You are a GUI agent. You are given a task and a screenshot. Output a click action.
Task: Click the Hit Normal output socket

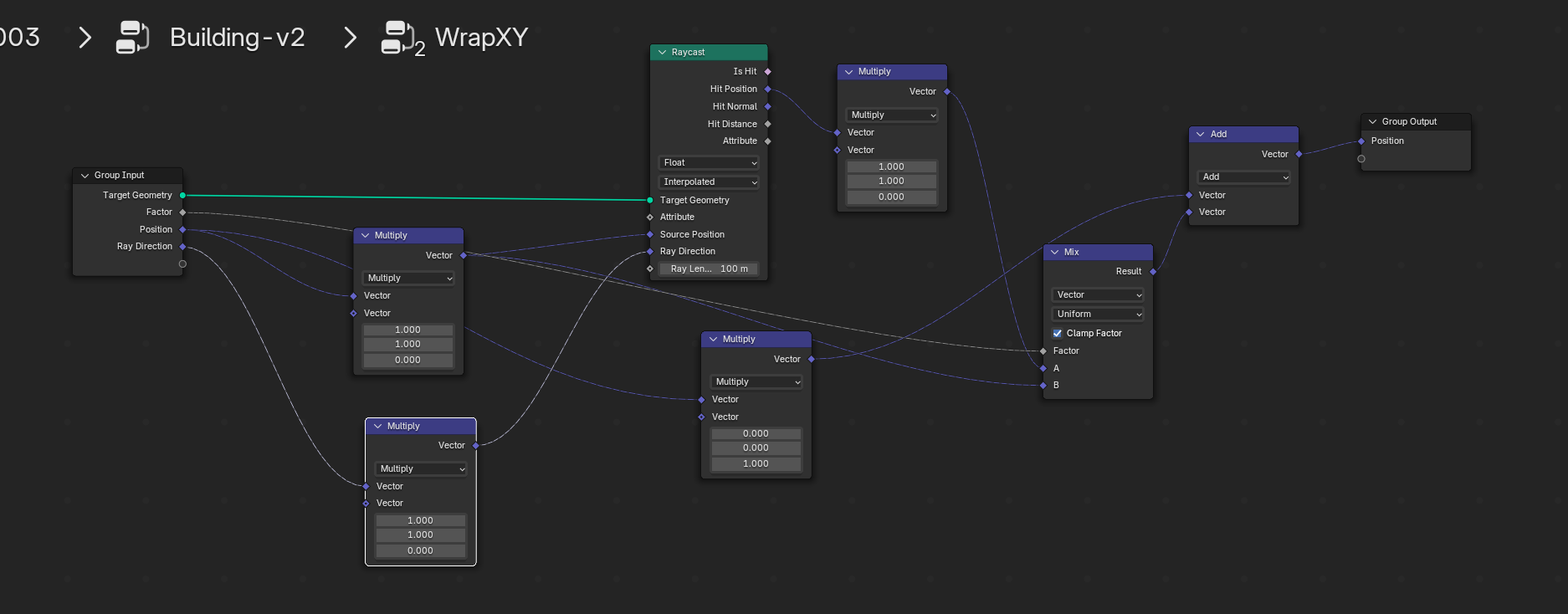(x=768, y=107)
